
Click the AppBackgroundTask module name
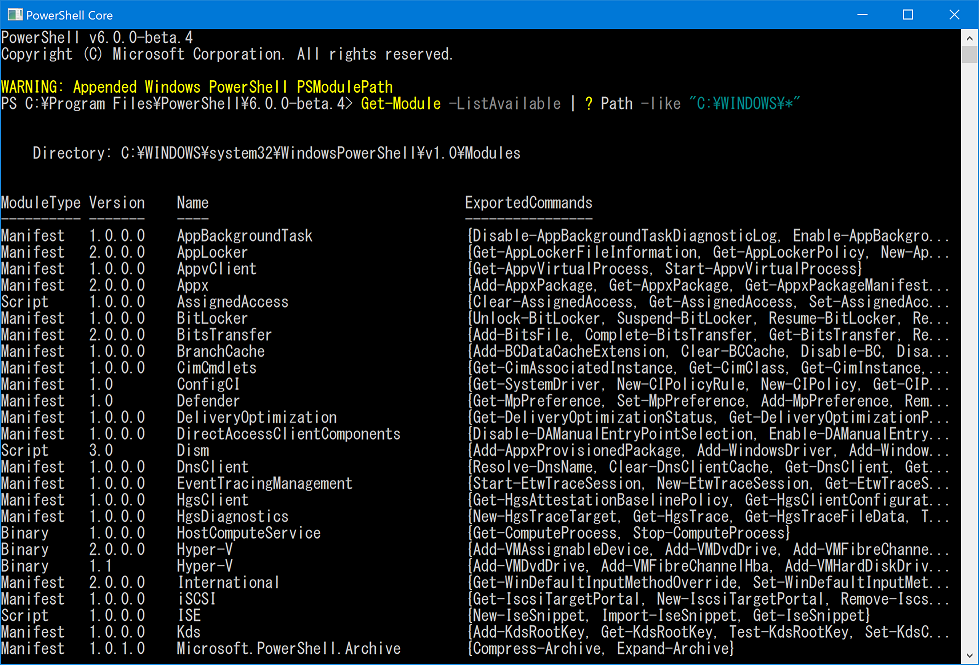pyautogui.click(x=244, y=236)
